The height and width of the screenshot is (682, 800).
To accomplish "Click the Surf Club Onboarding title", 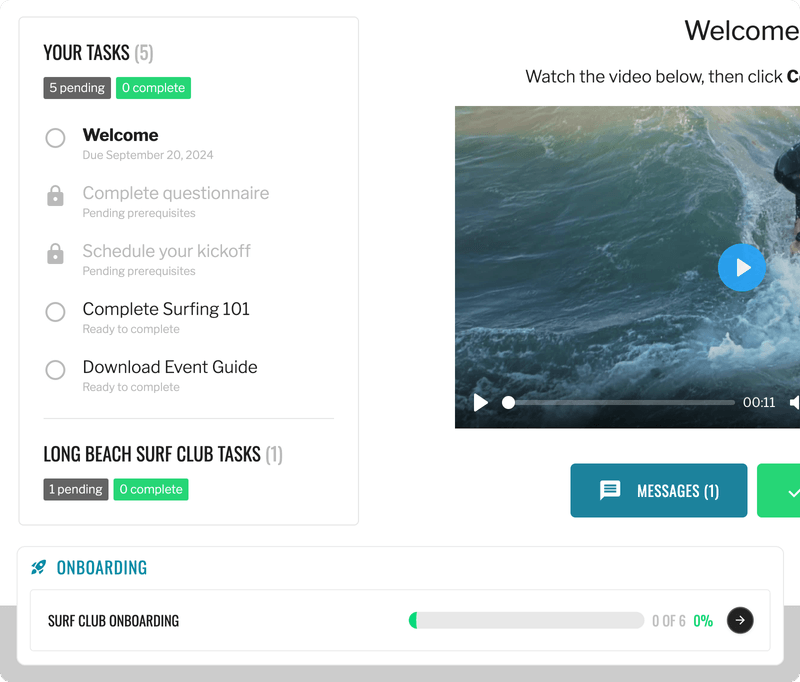I will (x=113, y=621).
